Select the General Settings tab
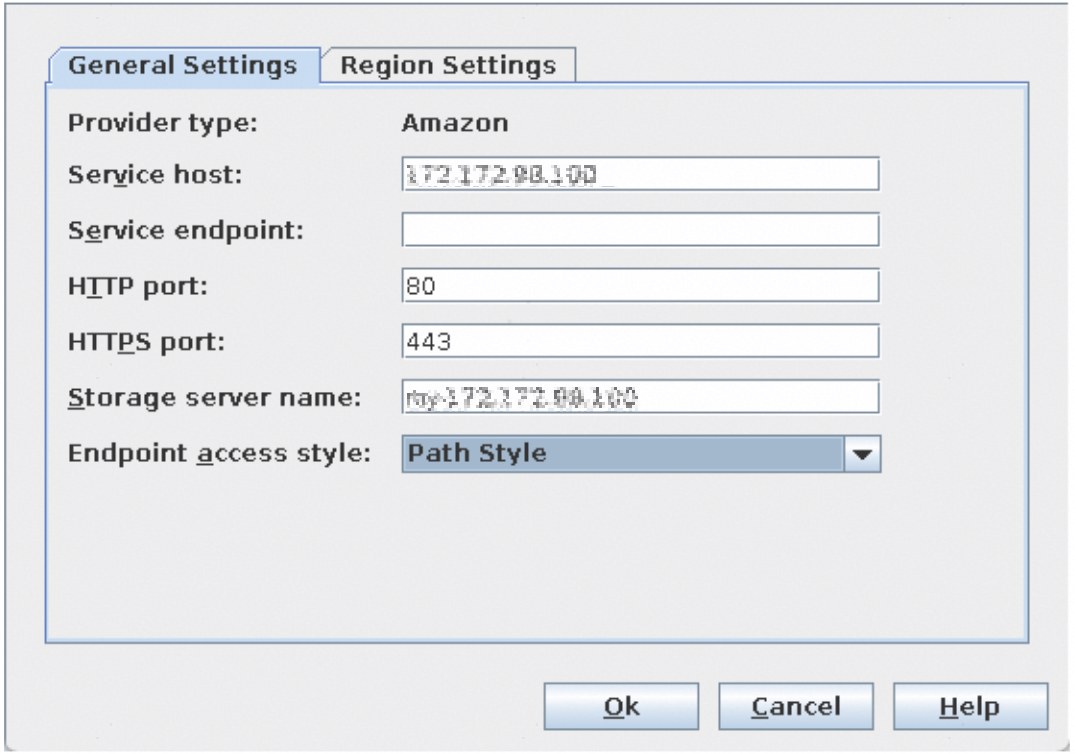Screen dimensions: 1075x754 point(183,66)
